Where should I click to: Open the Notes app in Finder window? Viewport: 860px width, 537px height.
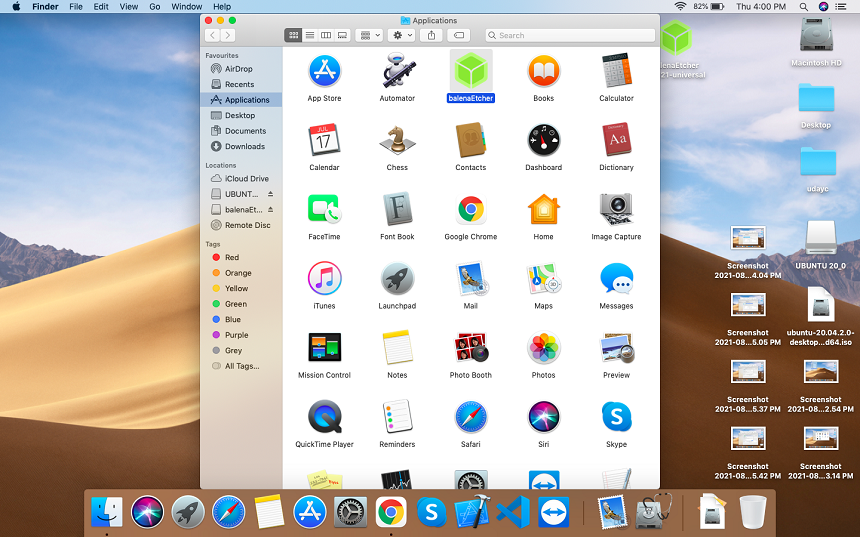[x=397, y=347]
